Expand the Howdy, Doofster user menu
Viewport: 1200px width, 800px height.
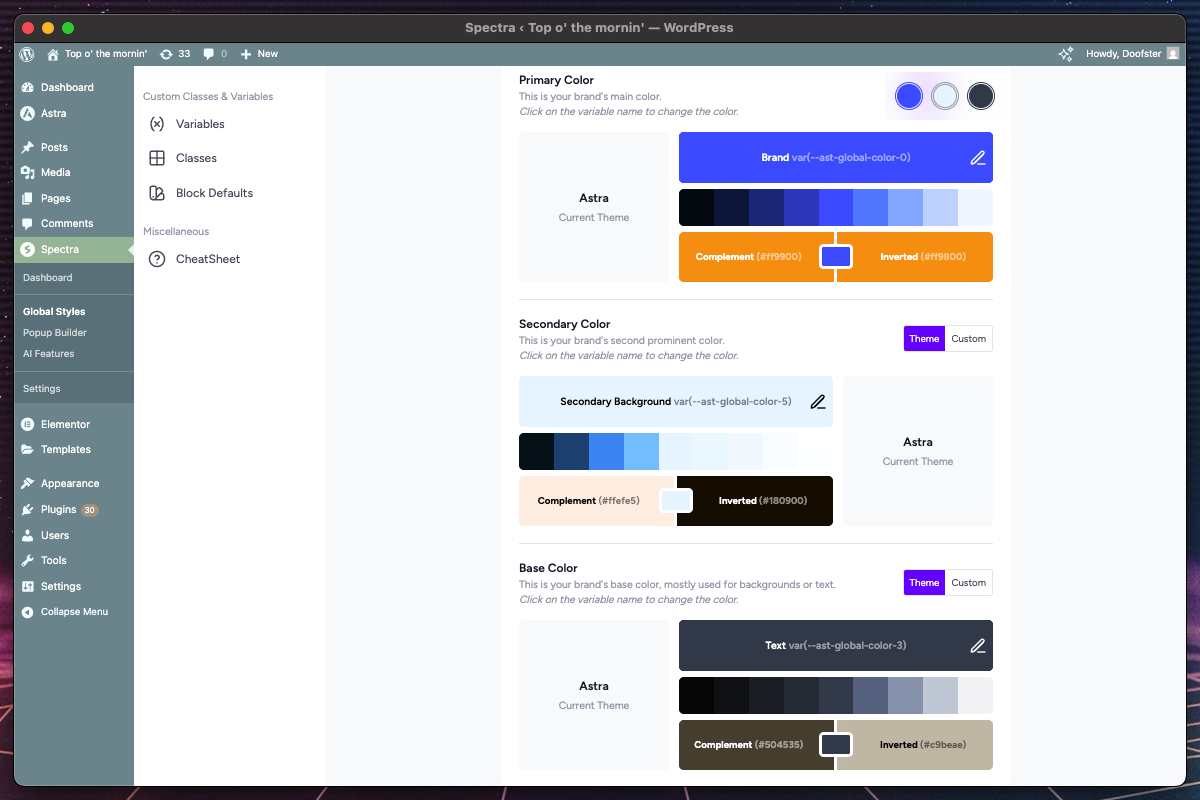click(x=1132, y=54)
